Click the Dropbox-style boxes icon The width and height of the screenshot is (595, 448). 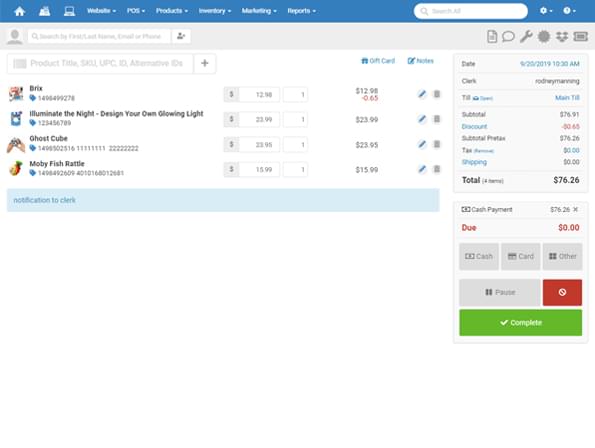(562, 36)
